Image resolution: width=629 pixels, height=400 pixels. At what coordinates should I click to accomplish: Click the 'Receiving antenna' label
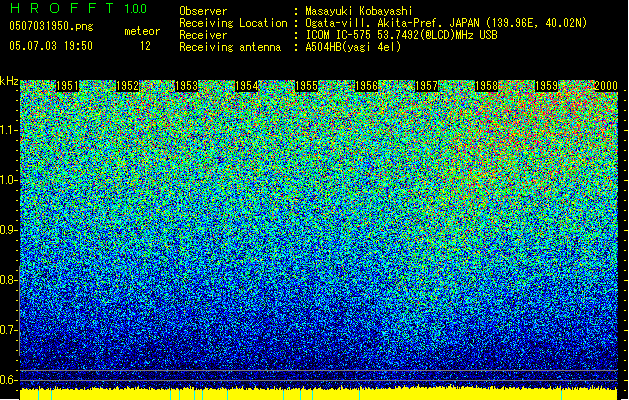click(x=230, y=47)
